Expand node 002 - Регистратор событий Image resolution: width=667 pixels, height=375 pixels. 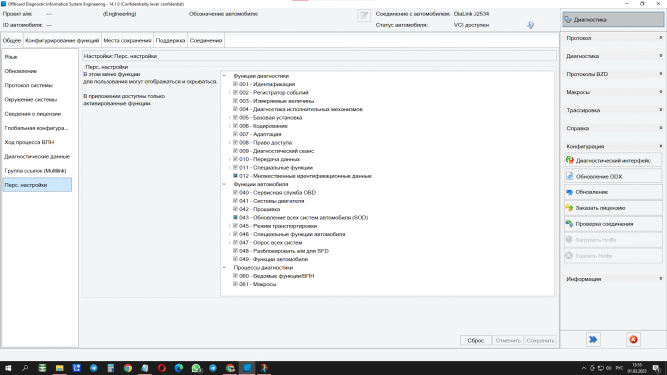(230, 92)
